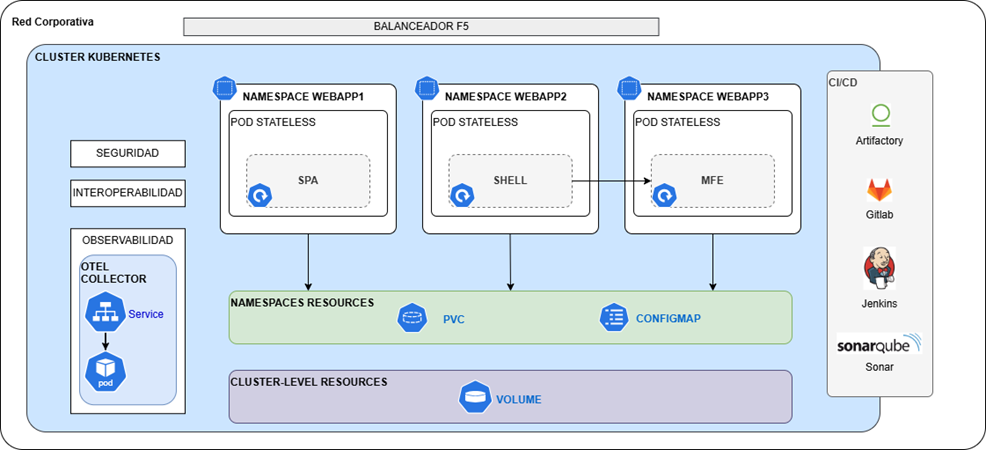The height and width of the screenshot is (450, 986).
Task: Select the namespace icon for WEBAPP3
Action: (629, 88)
